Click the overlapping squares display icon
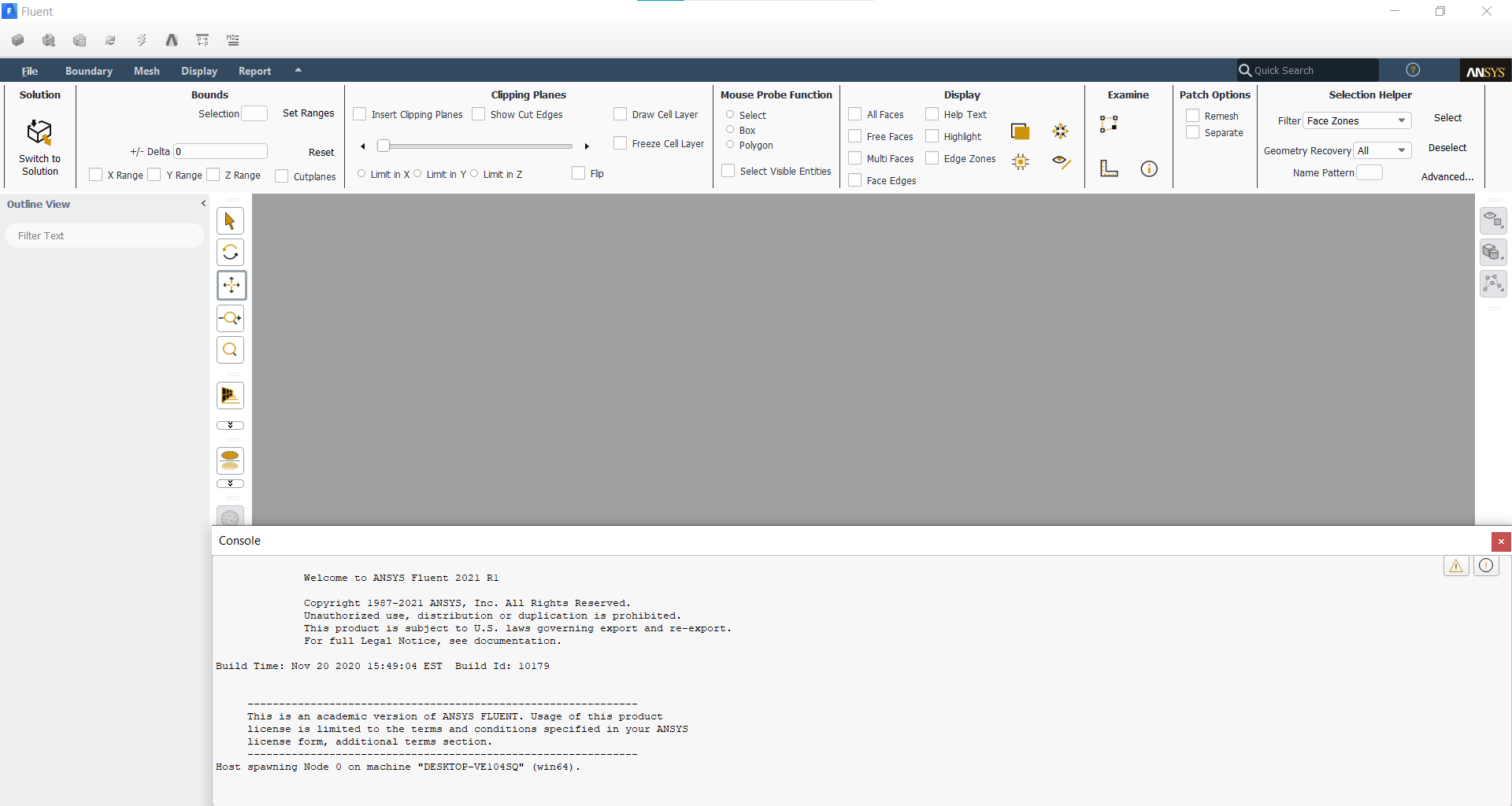Screen dimensions: 1512x806 1021,131
